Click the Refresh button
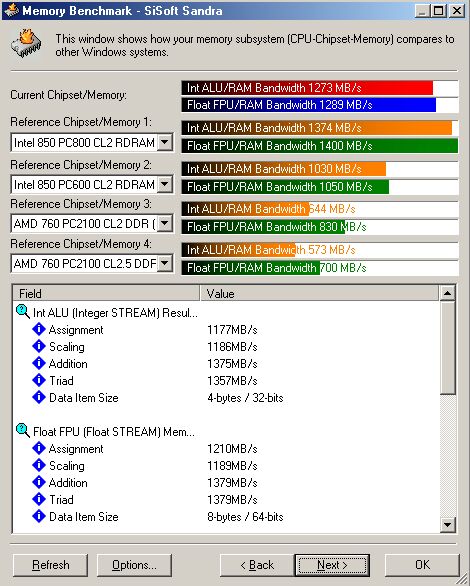 50,565
